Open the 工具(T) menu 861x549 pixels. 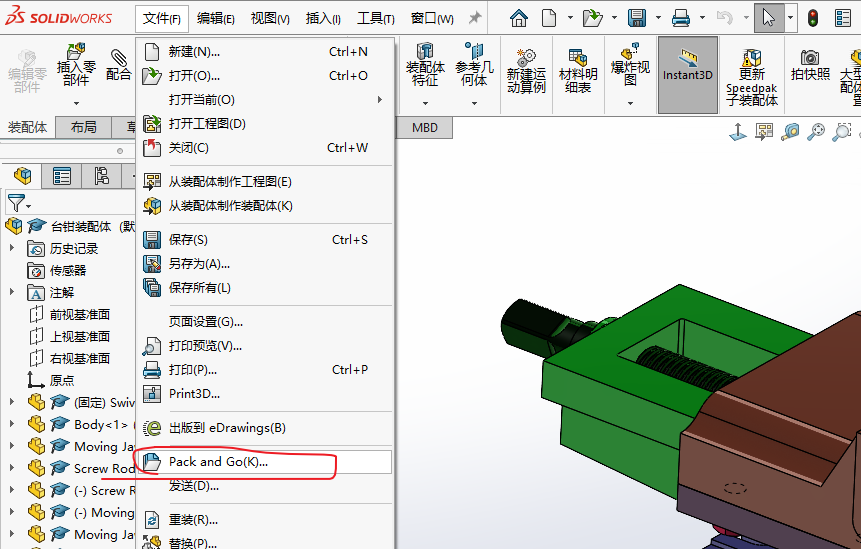376,19
